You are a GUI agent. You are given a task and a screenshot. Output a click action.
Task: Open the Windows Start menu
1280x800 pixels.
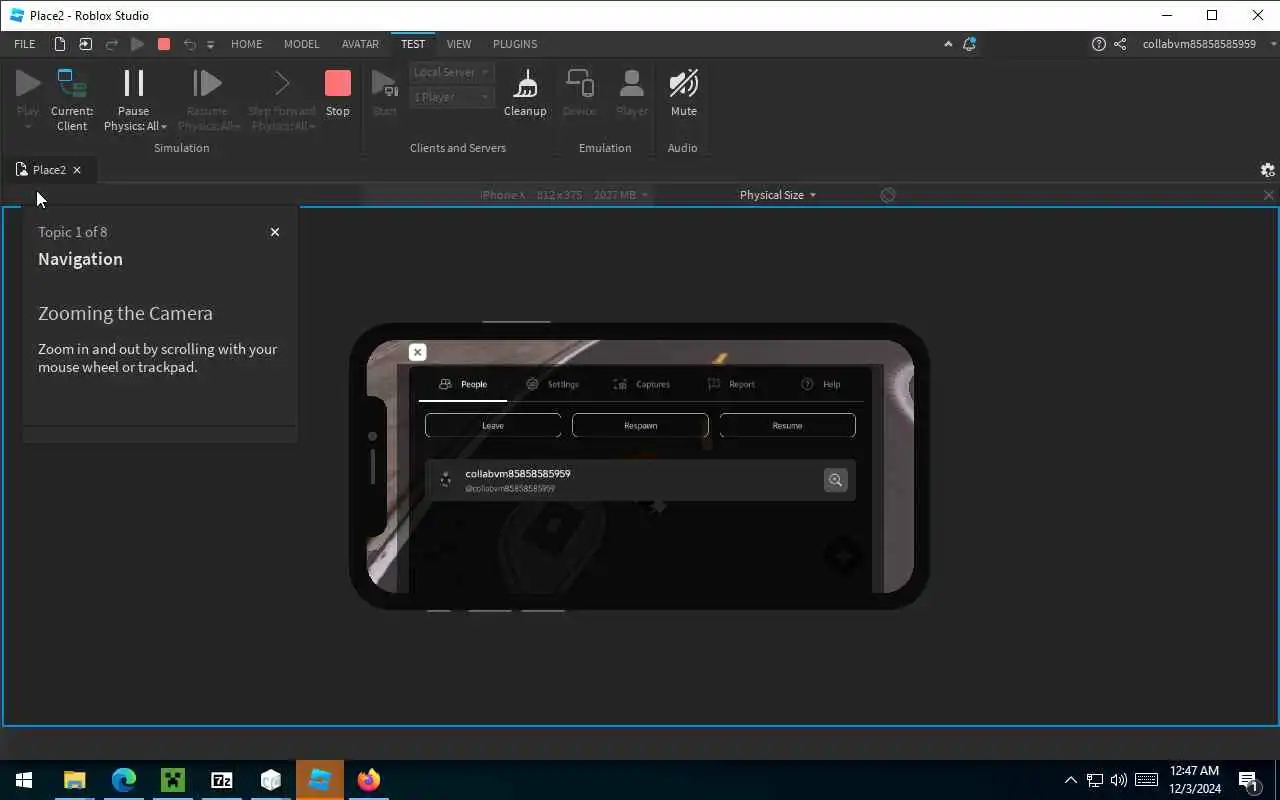point(24,780)
